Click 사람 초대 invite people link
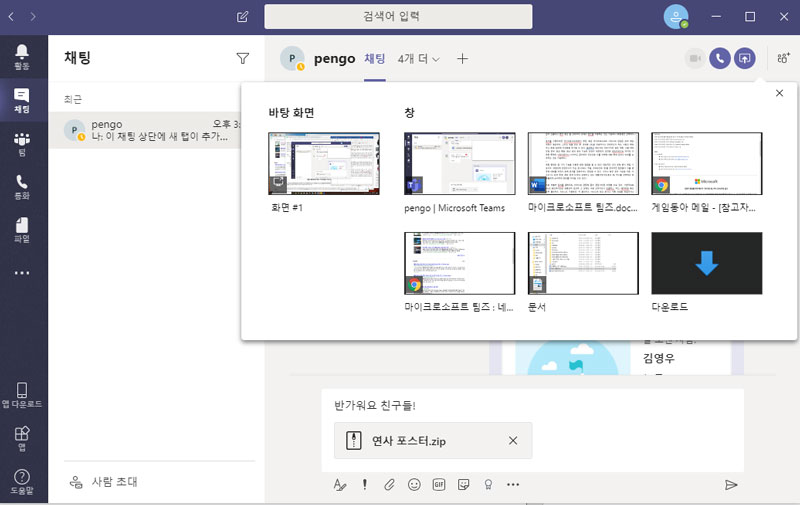This screenshot has height=505, width=800. [x=104, y=482]
